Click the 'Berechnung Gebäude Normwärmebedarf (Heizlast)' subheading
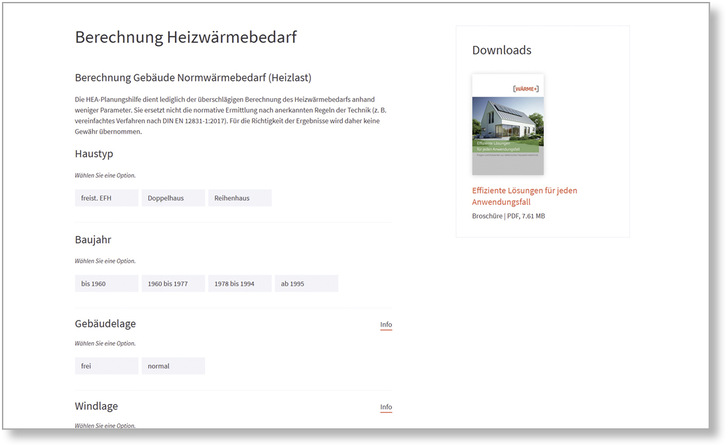This screenshot has width=728, height=447. click(x=197, y=78)
